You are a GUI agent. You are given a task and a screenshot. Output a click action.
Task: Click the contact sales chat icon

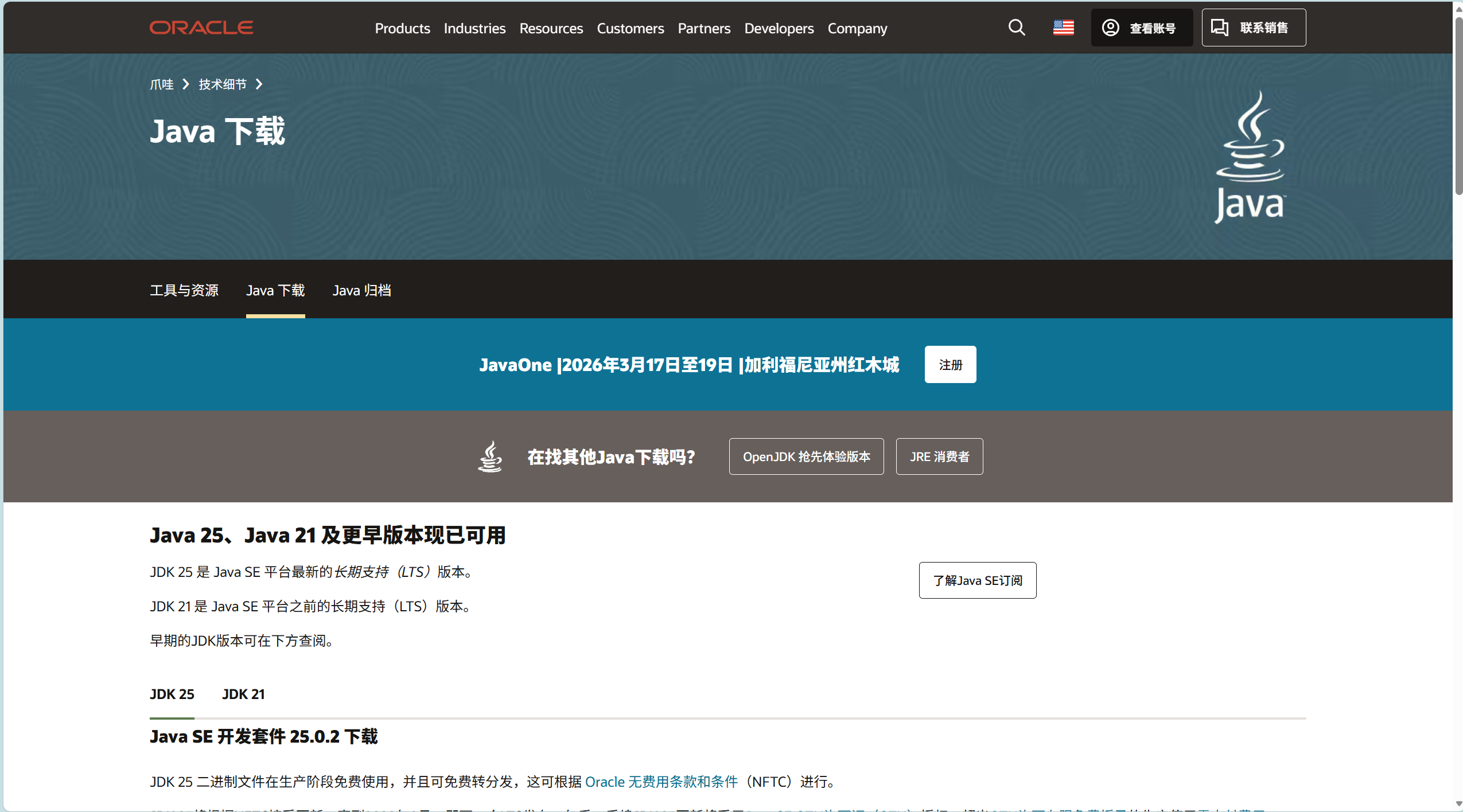click(1220, 28)
